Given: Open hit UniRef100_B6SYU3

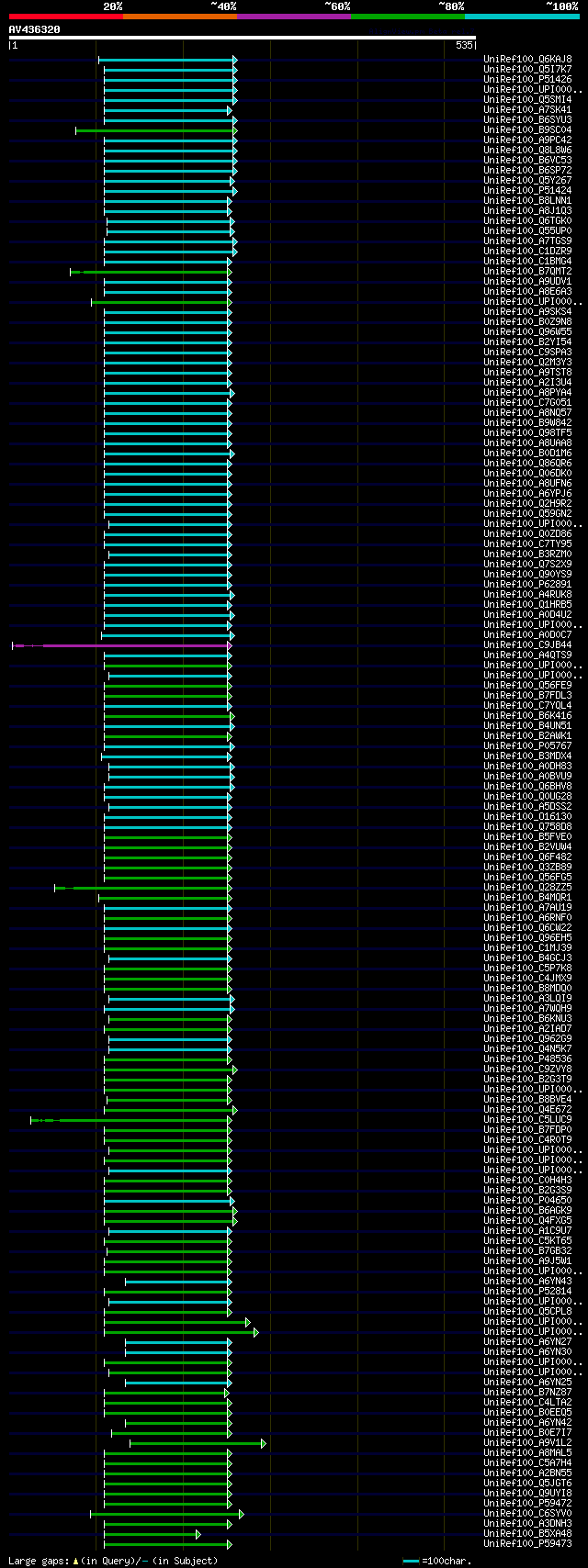Looking at the screenshot, I should [527, 120].
